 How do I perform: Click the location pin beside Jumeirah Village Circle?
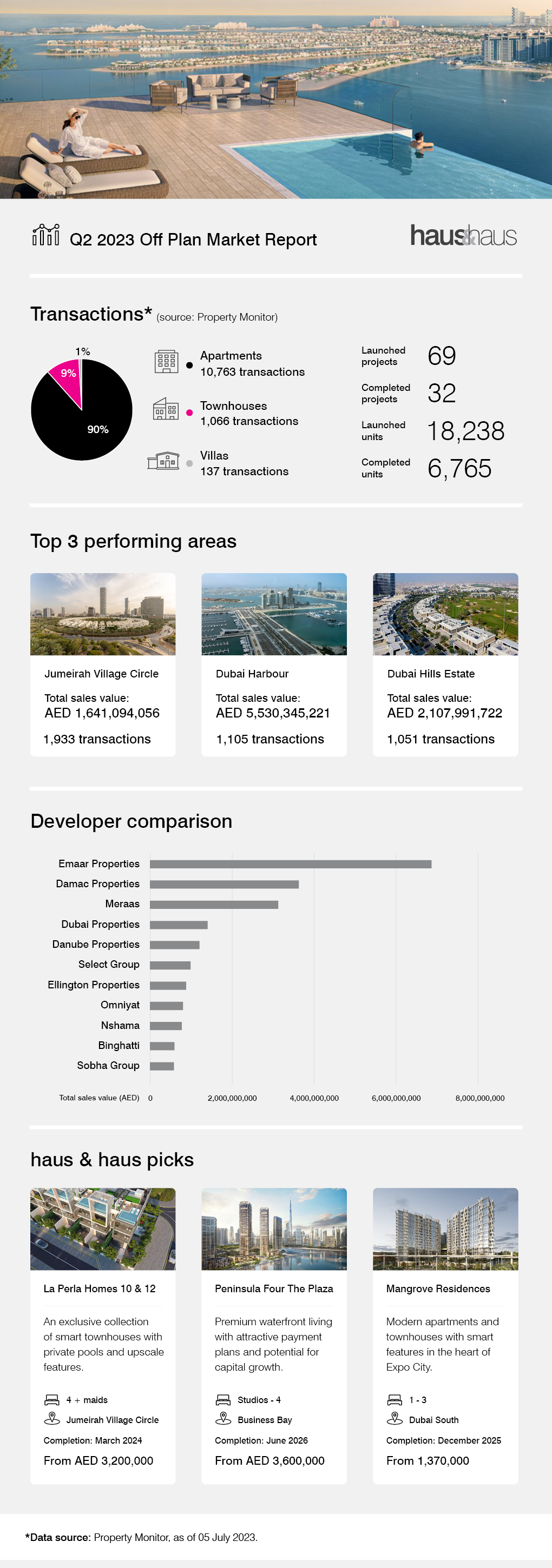(52, 1418)
